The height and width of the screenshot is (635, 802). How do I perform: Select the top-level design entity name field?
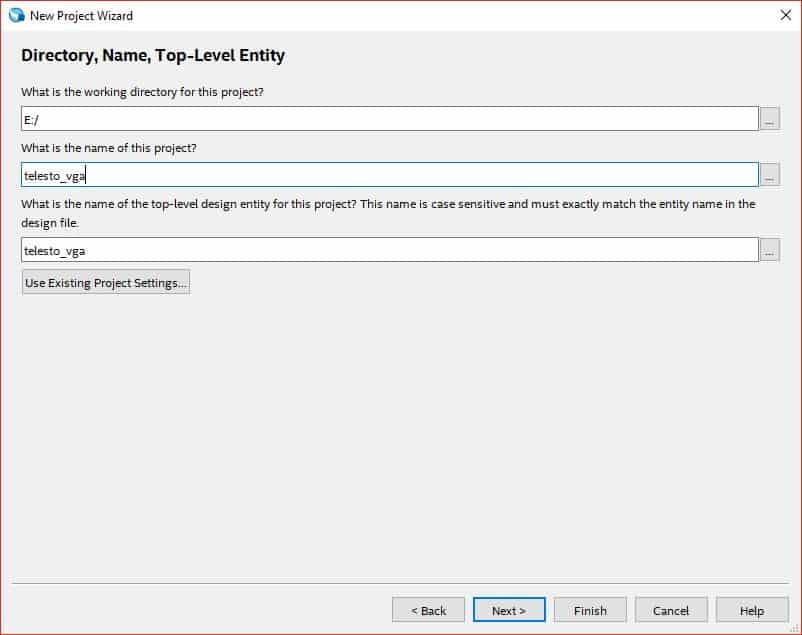390,250
